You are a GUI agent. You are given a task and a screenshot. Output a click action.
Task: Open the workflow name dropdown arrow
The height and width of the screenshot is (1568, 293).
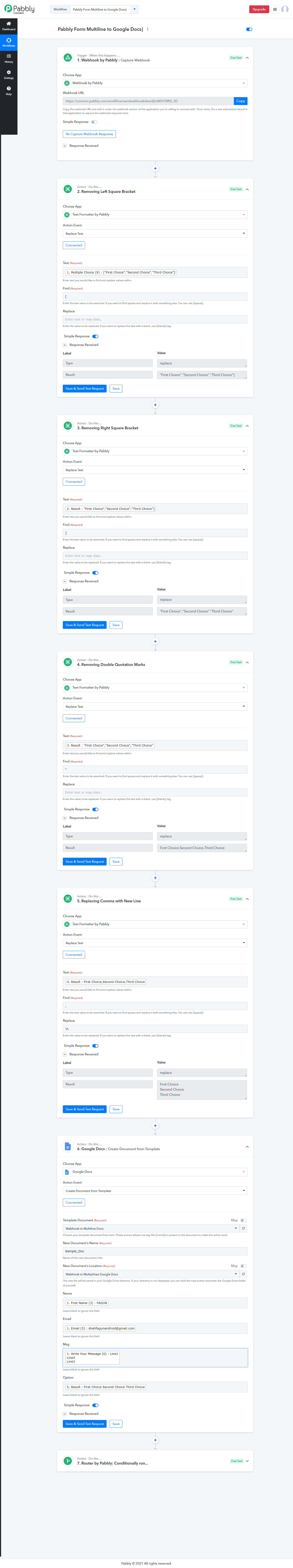point(135,9)
